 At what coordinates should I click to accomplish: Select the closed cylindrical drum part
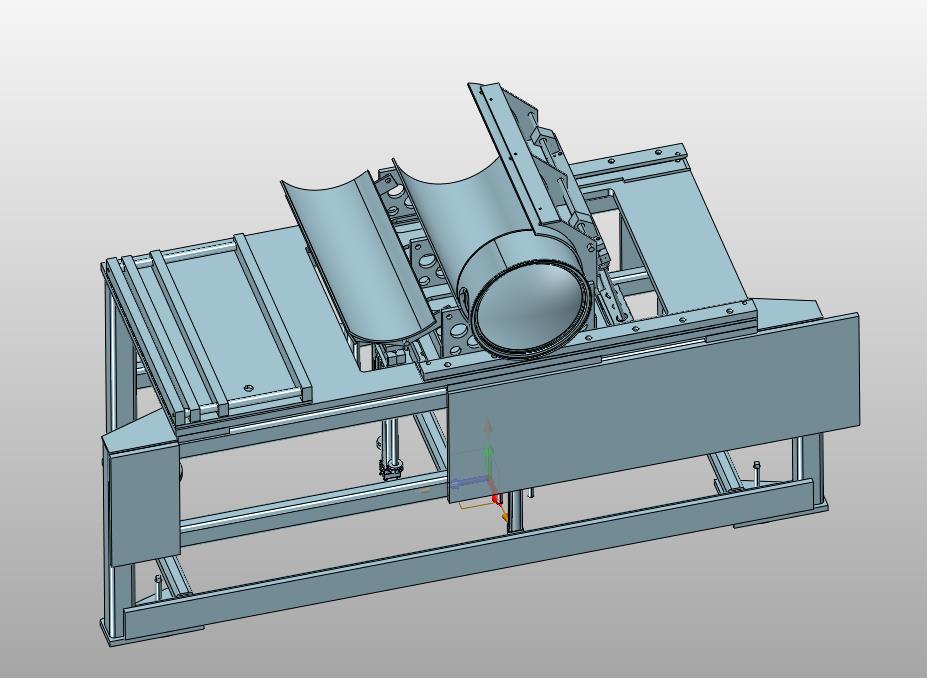[x=526, y=296]
